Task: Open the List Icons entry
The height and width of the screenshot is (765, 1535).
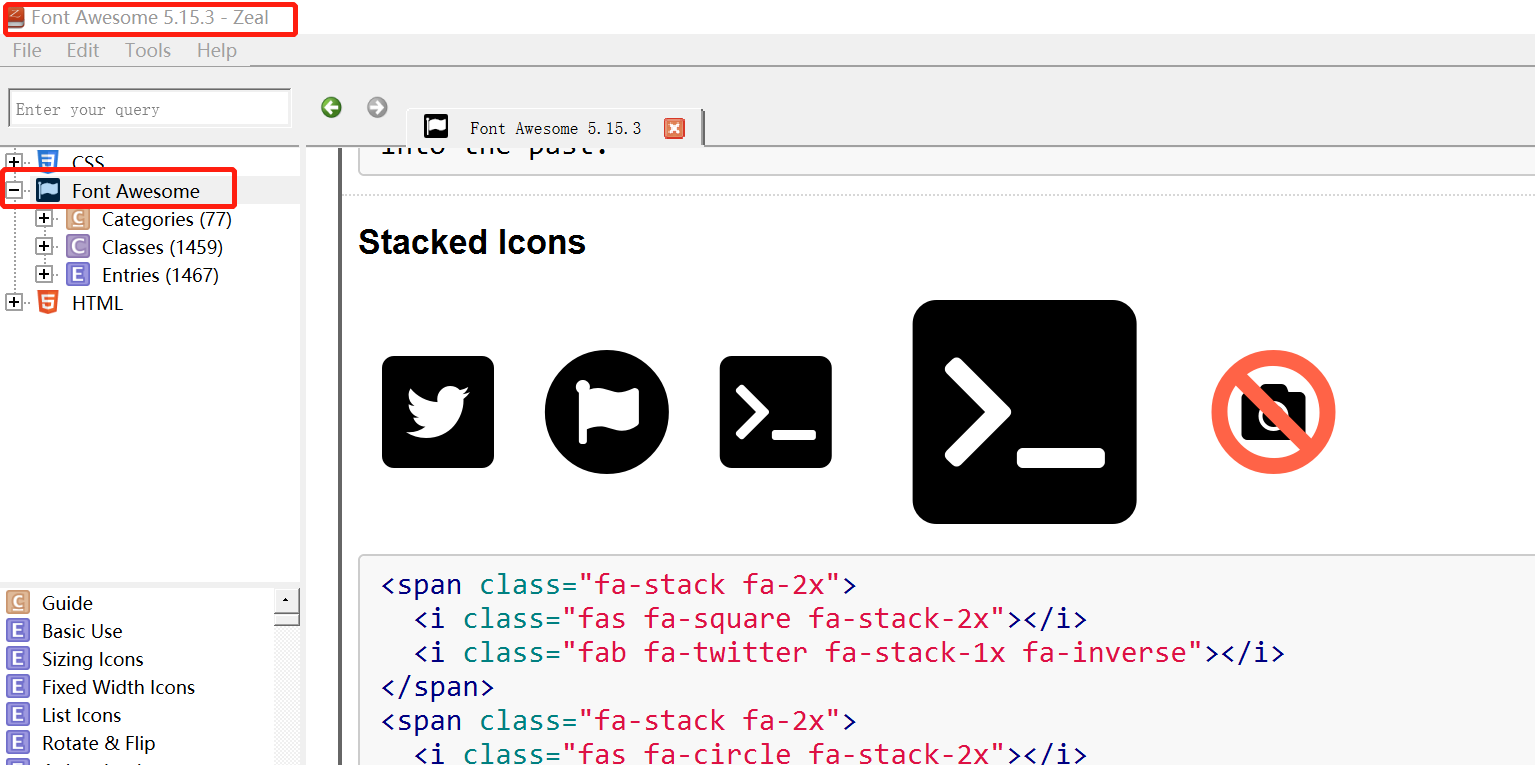Action: pos(81,714)
